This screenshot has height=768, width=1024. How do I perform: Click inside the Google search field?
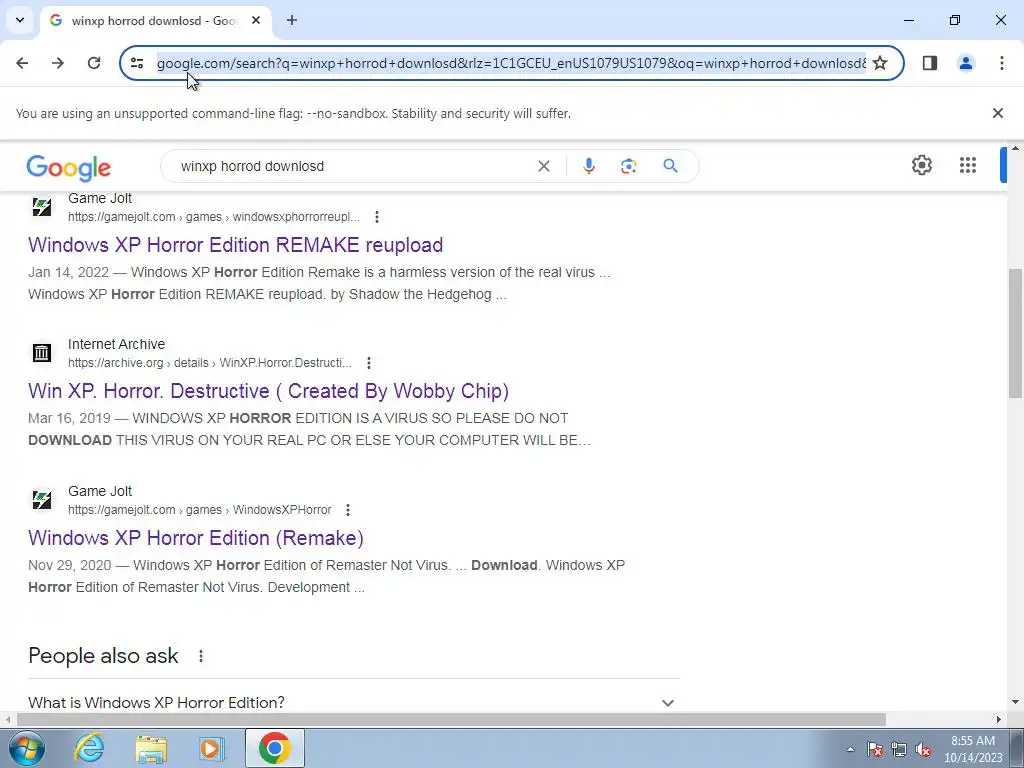tap(353, 166)
